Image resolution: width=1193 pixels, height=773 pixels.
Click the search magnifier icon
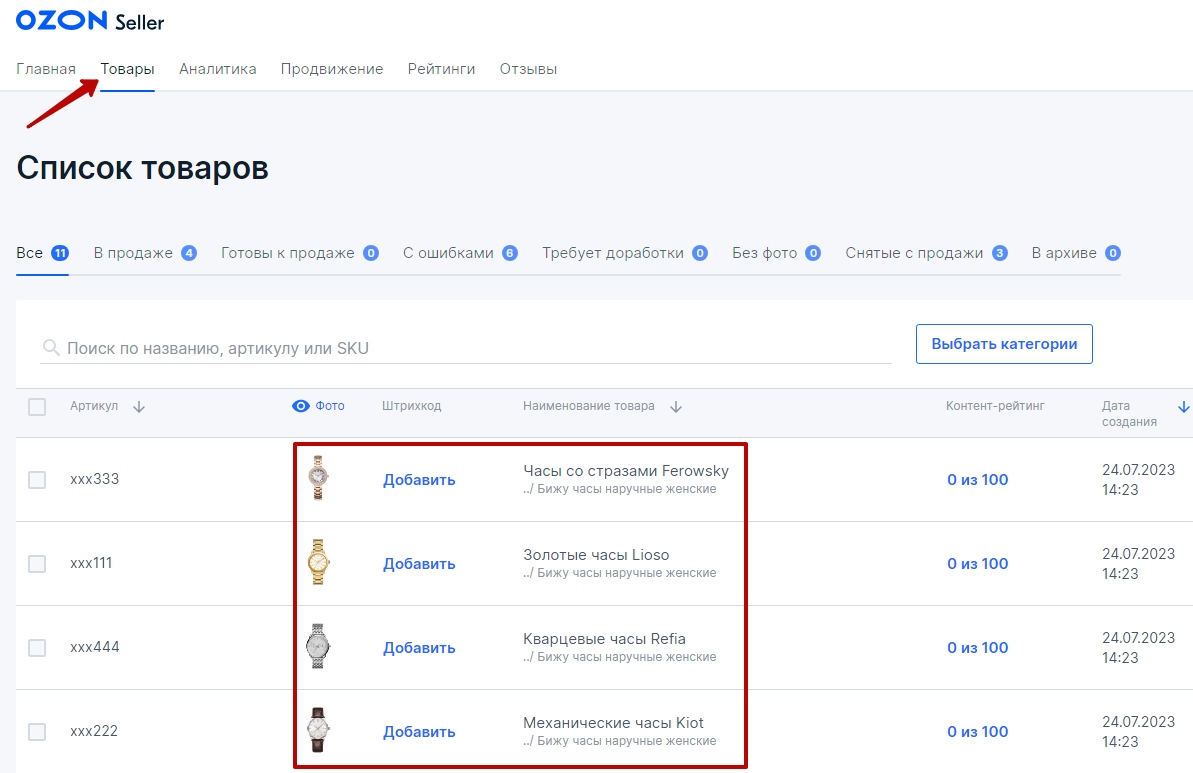[x=51, y=348]
